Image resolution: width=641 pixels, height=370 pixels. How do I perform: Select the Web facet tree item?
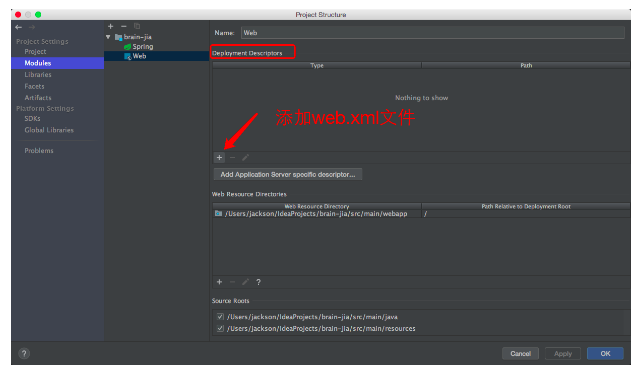157,56
